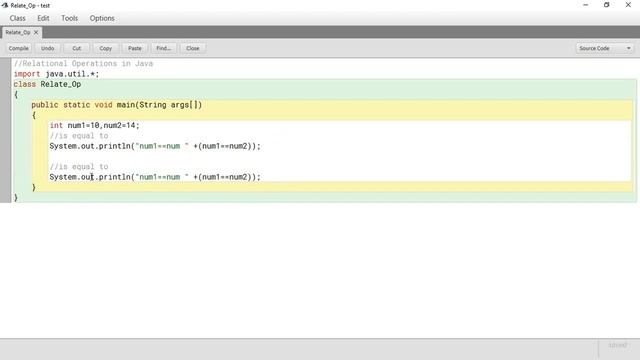Viewport: 640px width, 360px height.
Task: Click the 'class Relate_Op' declaration
Action: [47, 84]
